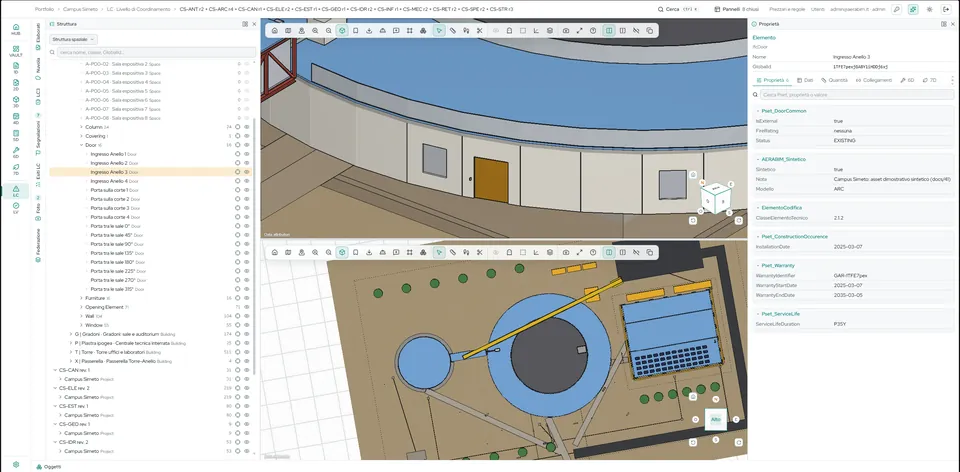Switch to the 5D module icon
The height and width of the screenshot is (472, 960).
16,135
